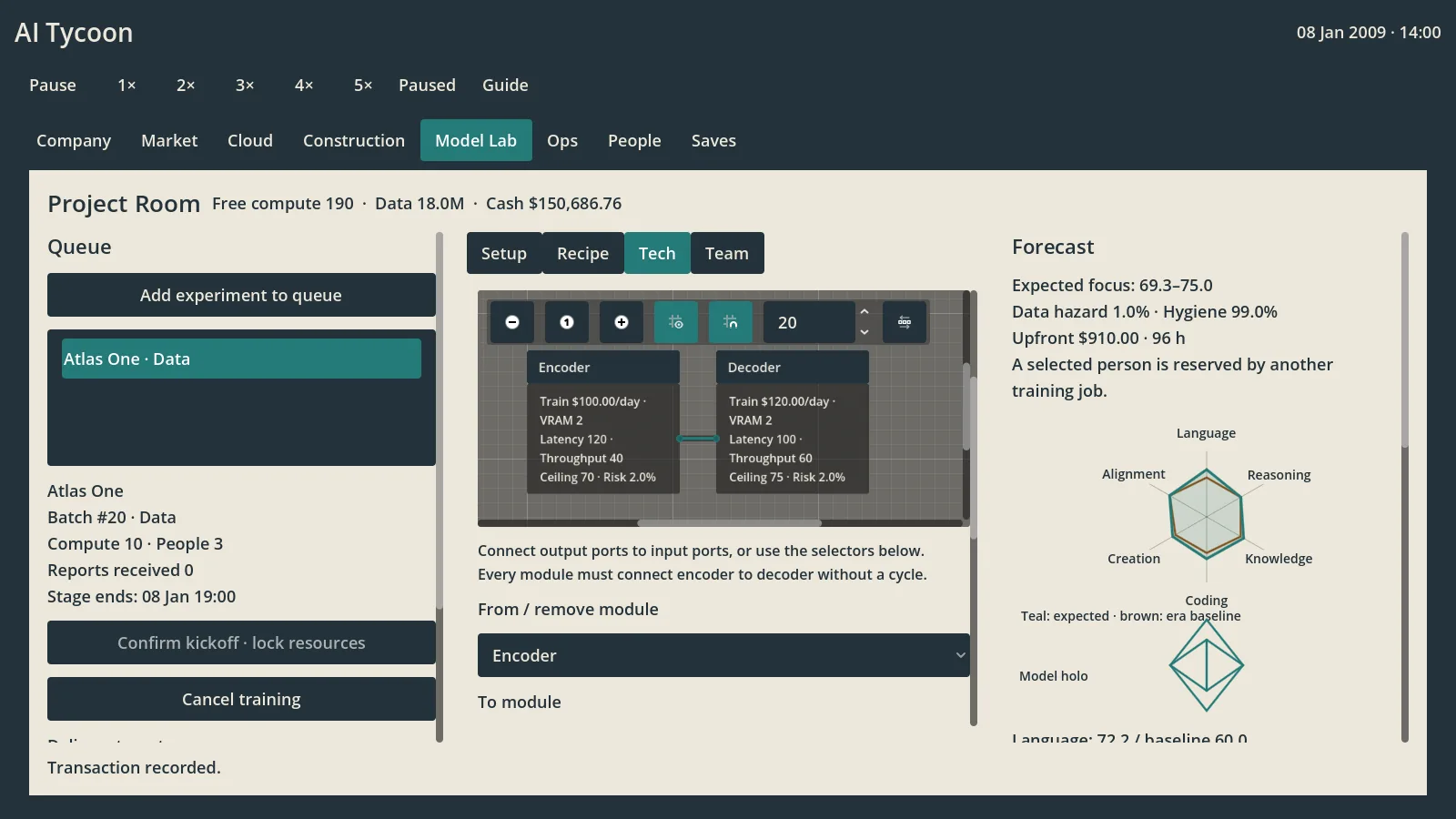
Task: Click the Encoder-to-Decoder connection link
Action: click(698, 439)
